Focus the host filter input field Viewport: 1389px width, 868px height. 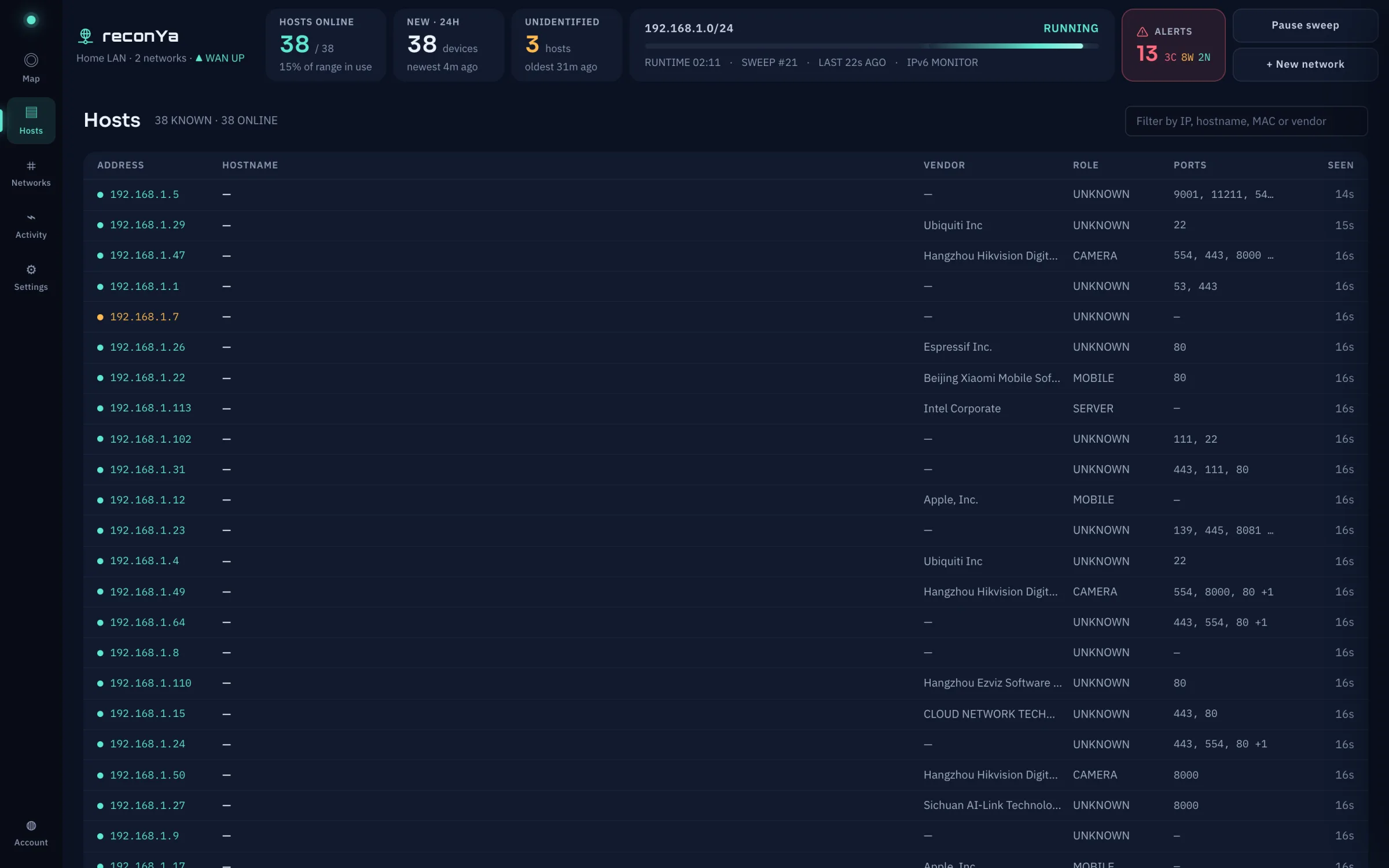click(1246, 121)
